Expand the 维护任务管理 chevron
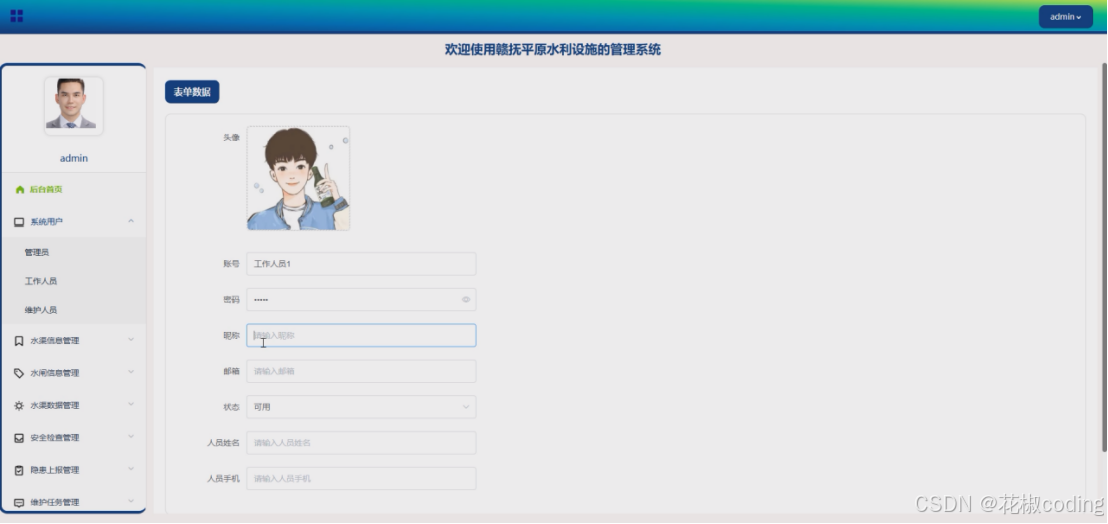Viewport: 1108px width, 524px height. click(x=131, y=501)
